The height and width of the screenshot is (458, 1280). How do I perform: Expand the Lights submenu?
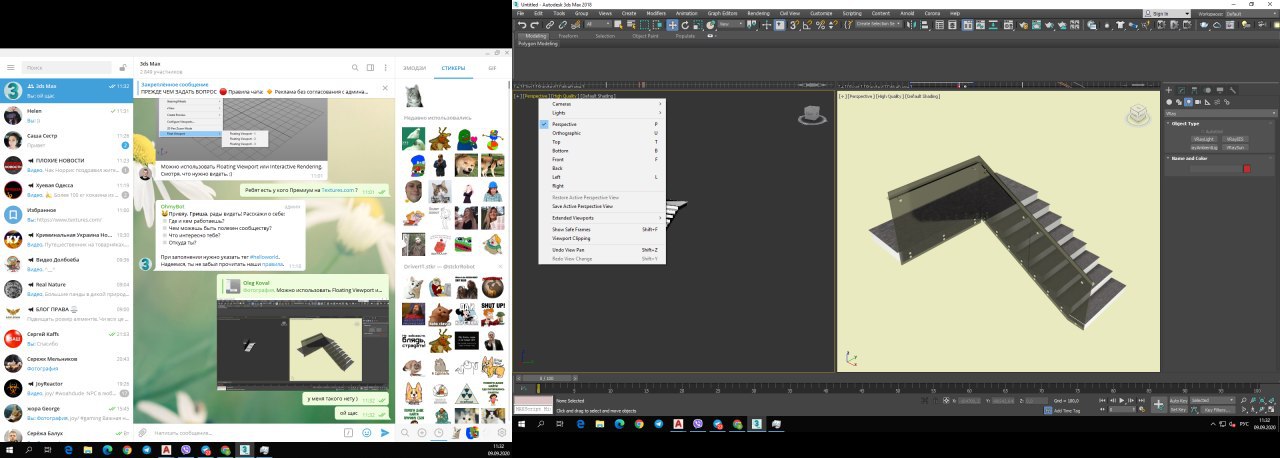tap(603, 112)
